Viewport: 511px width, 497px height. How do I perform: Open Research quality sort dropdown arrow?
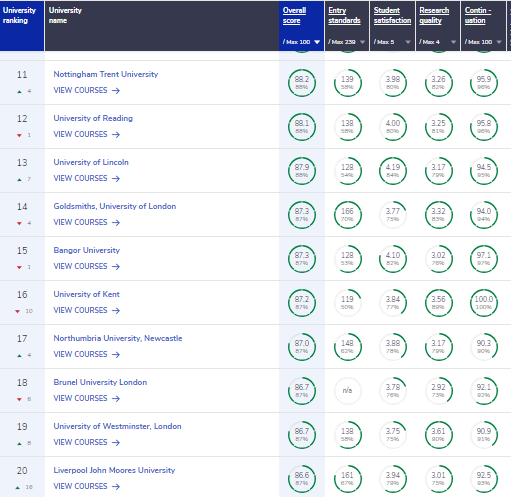pyautogui.click(x=453, y=42)
